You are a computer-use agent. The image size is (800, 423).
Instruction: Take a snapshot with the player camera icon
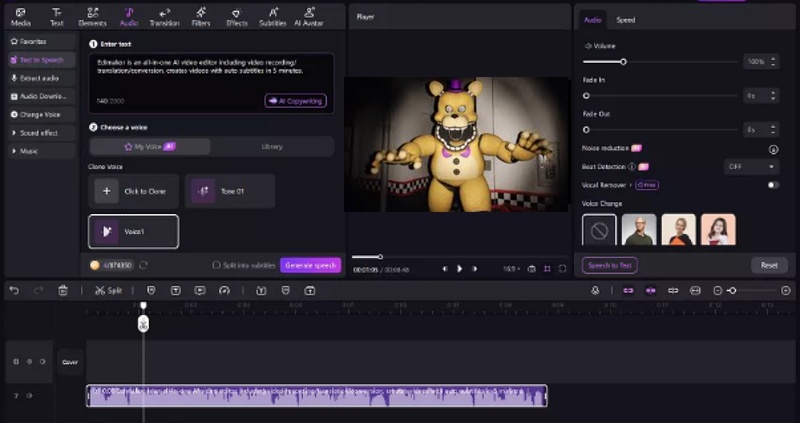point(531,269)
